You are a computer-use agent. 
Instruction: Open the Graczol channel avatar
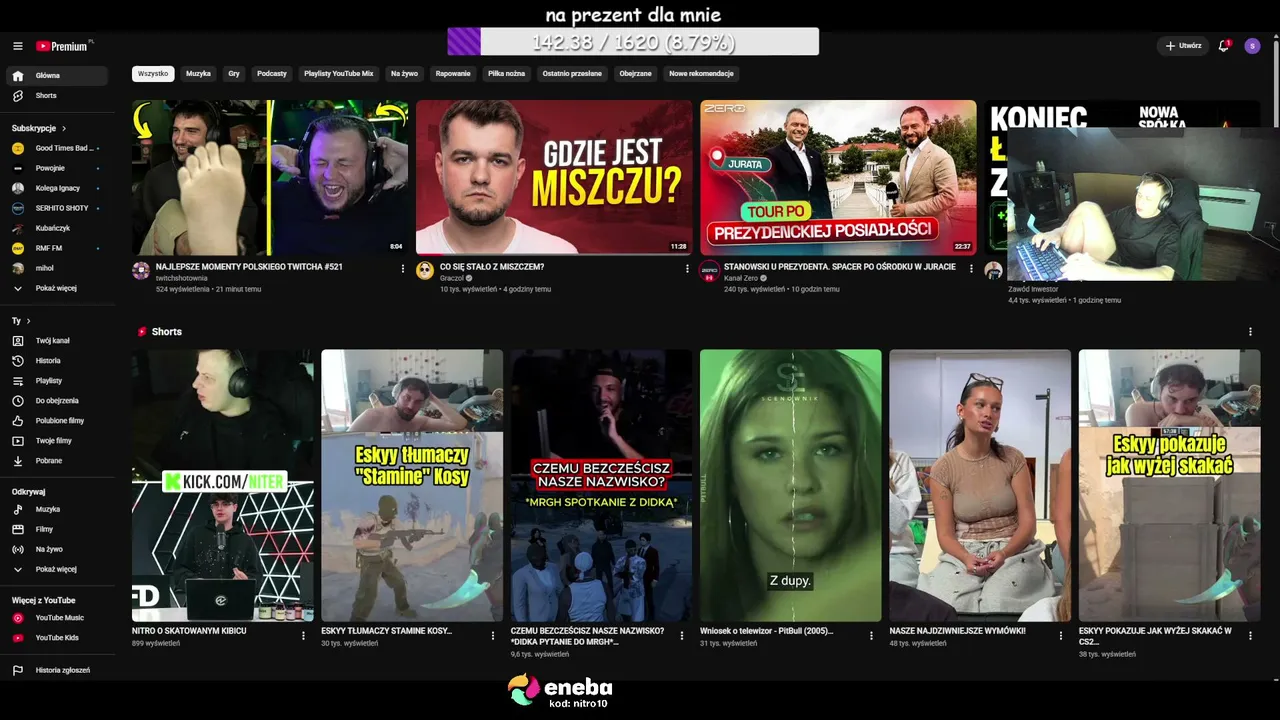(x=425, y=271)
